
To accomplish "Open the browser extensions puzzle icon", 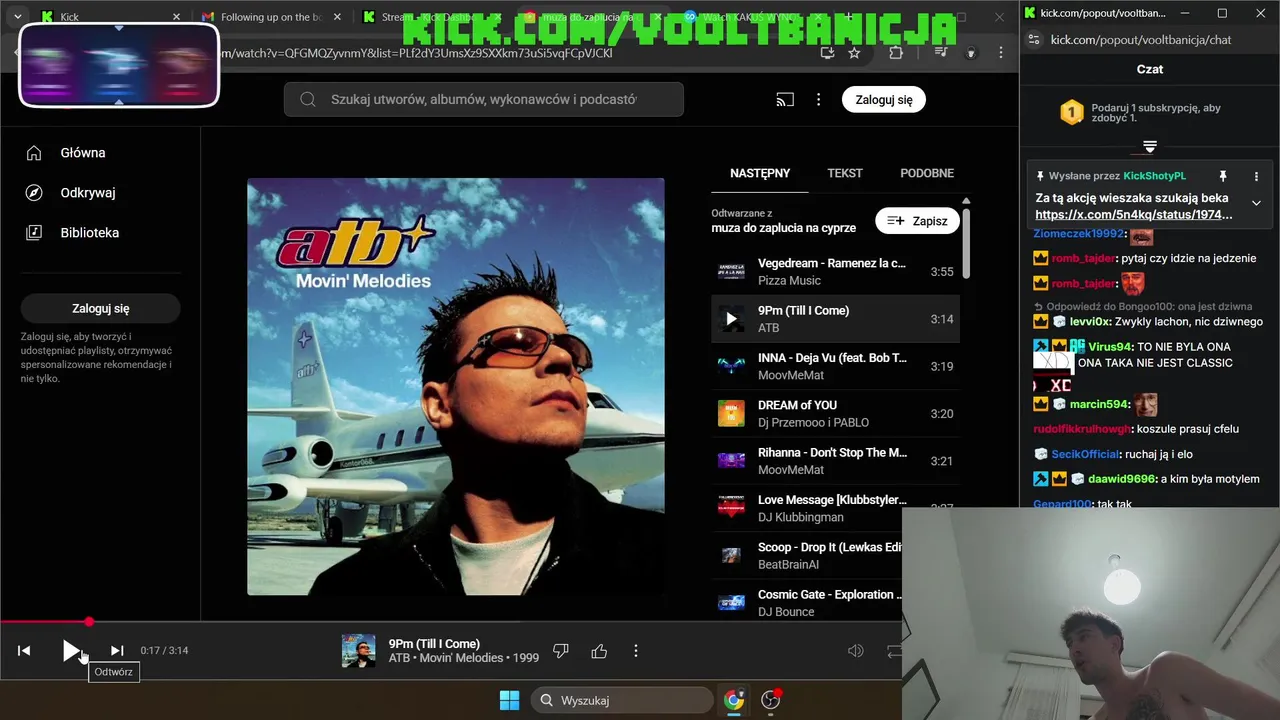I will click(x=896, y=53).
